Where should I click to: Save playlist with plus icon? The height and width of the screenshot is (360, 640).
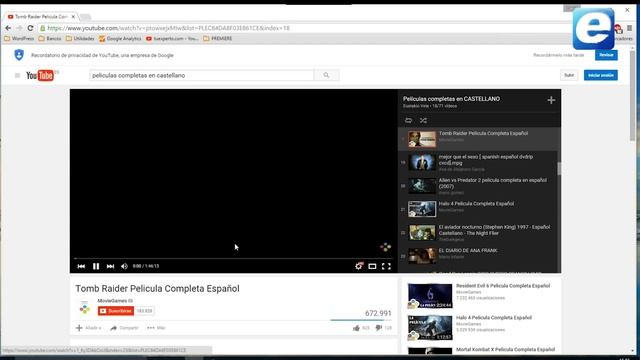[x=551, y=100]
